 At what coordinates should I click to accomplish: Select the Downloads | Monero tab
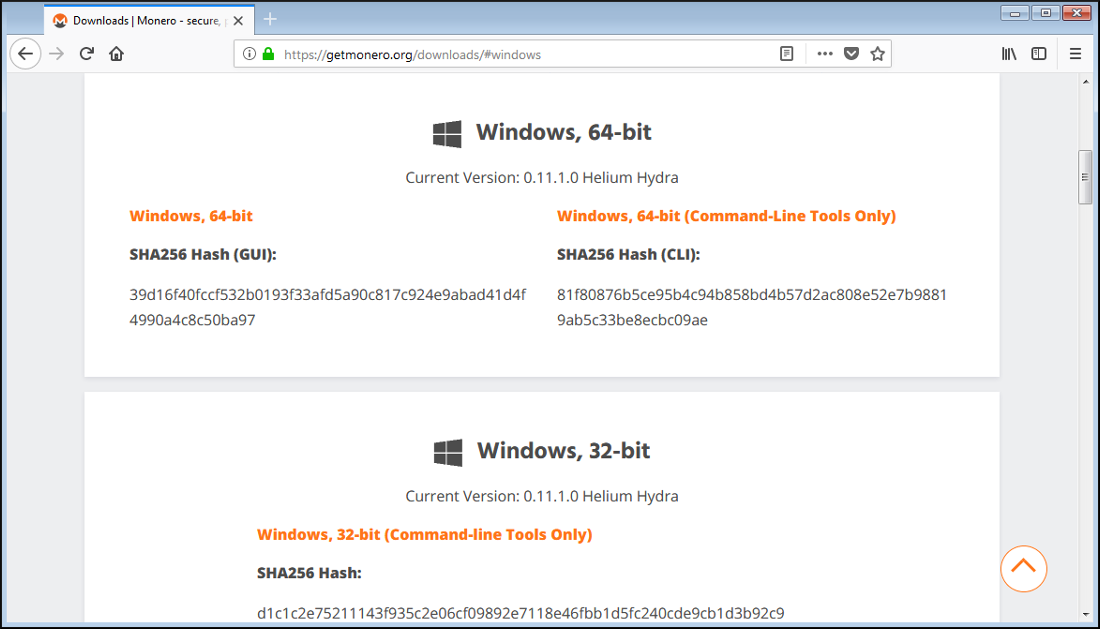coord(148,20)
